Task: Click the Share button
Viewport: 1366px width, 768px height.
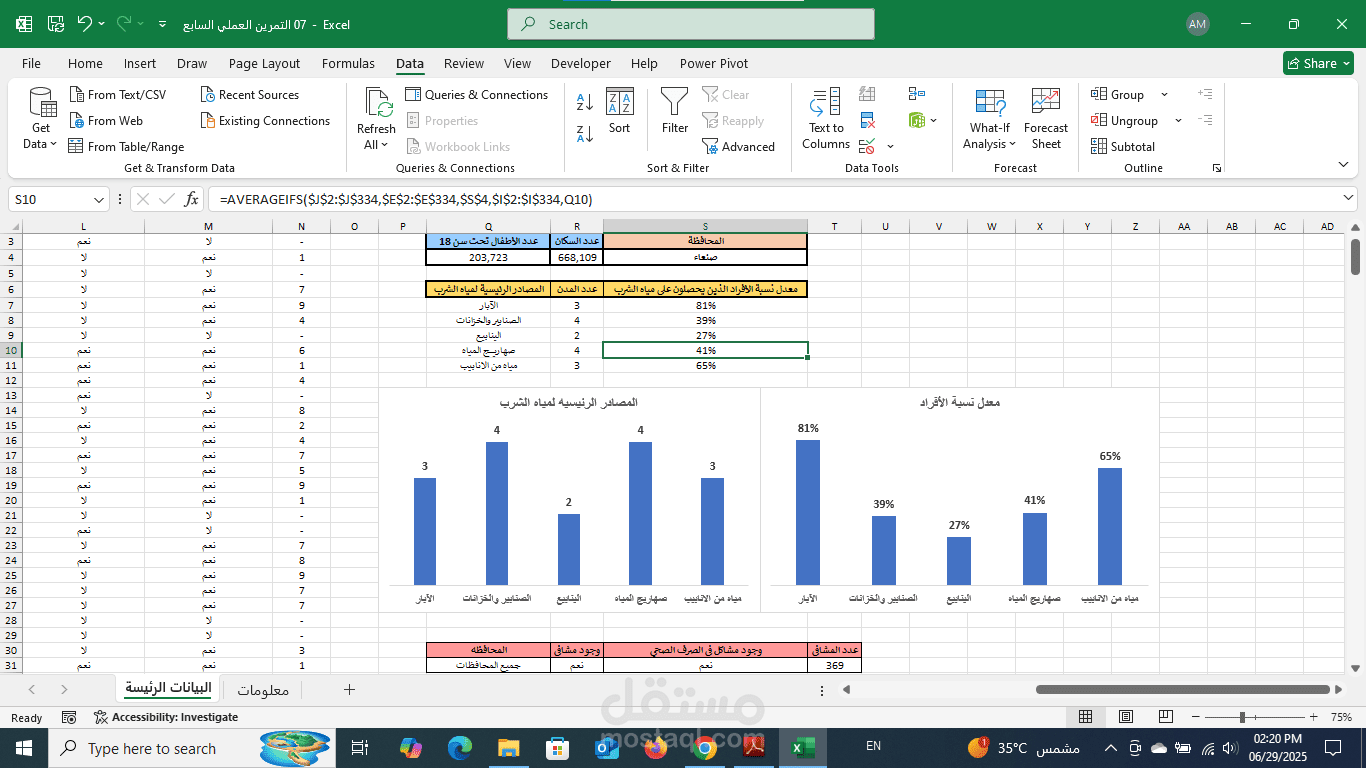Action: [1318, 63]
